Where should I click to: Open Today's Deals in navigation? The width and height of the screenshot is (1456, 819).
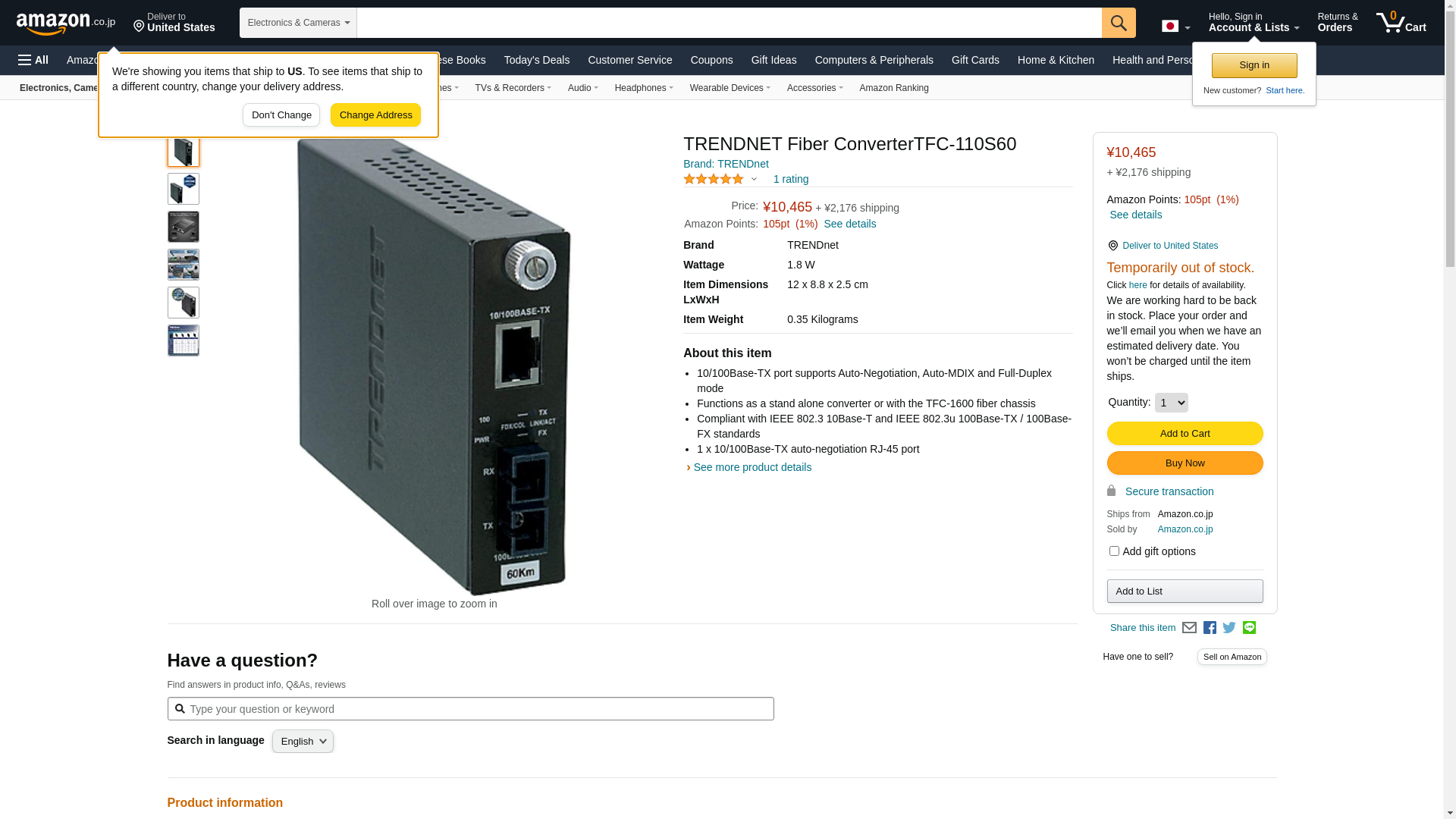tap(537, 60)
